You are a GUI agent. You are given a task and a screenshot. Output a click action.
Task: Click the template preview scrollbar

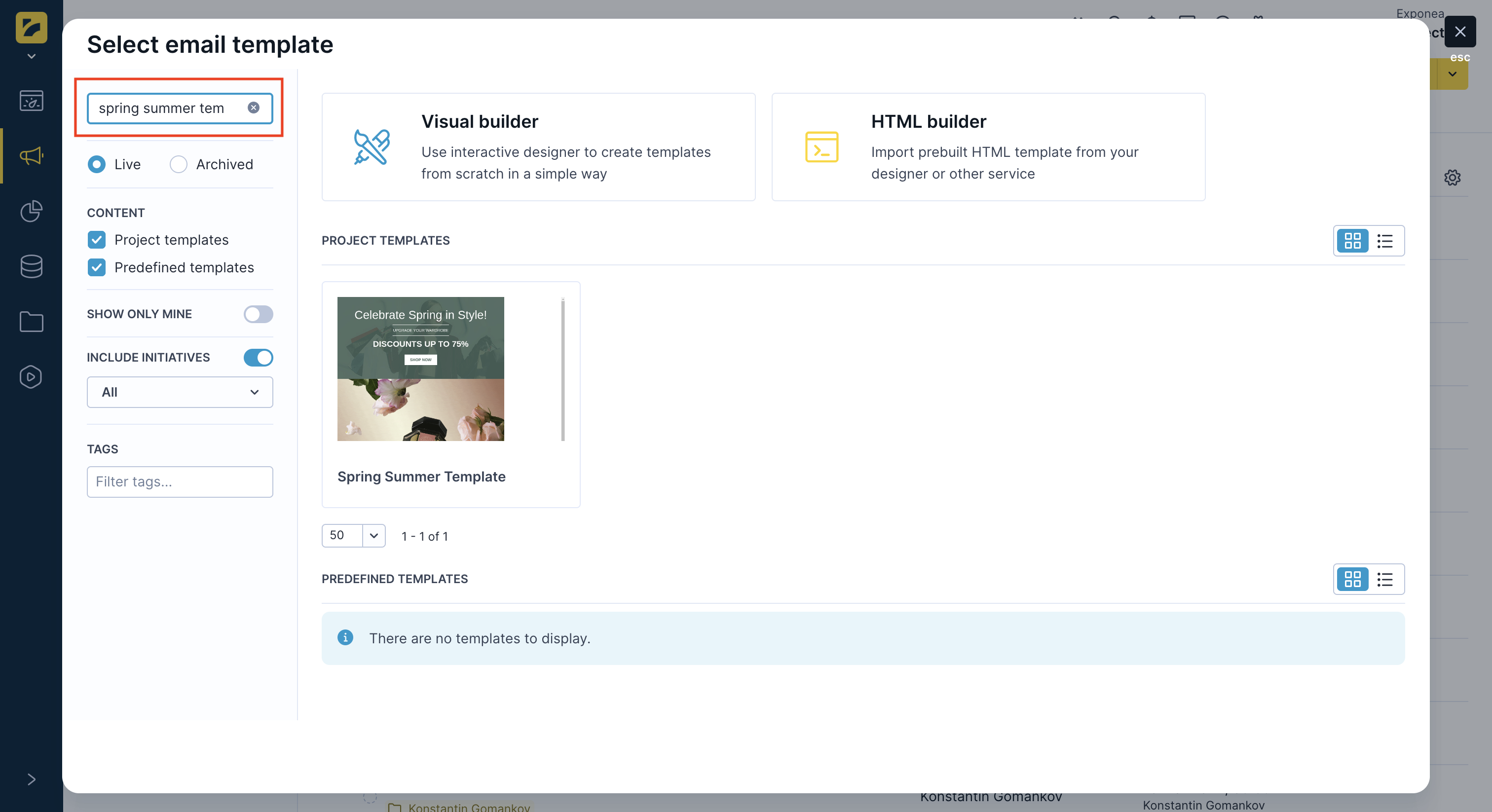[x=563, y=369]
